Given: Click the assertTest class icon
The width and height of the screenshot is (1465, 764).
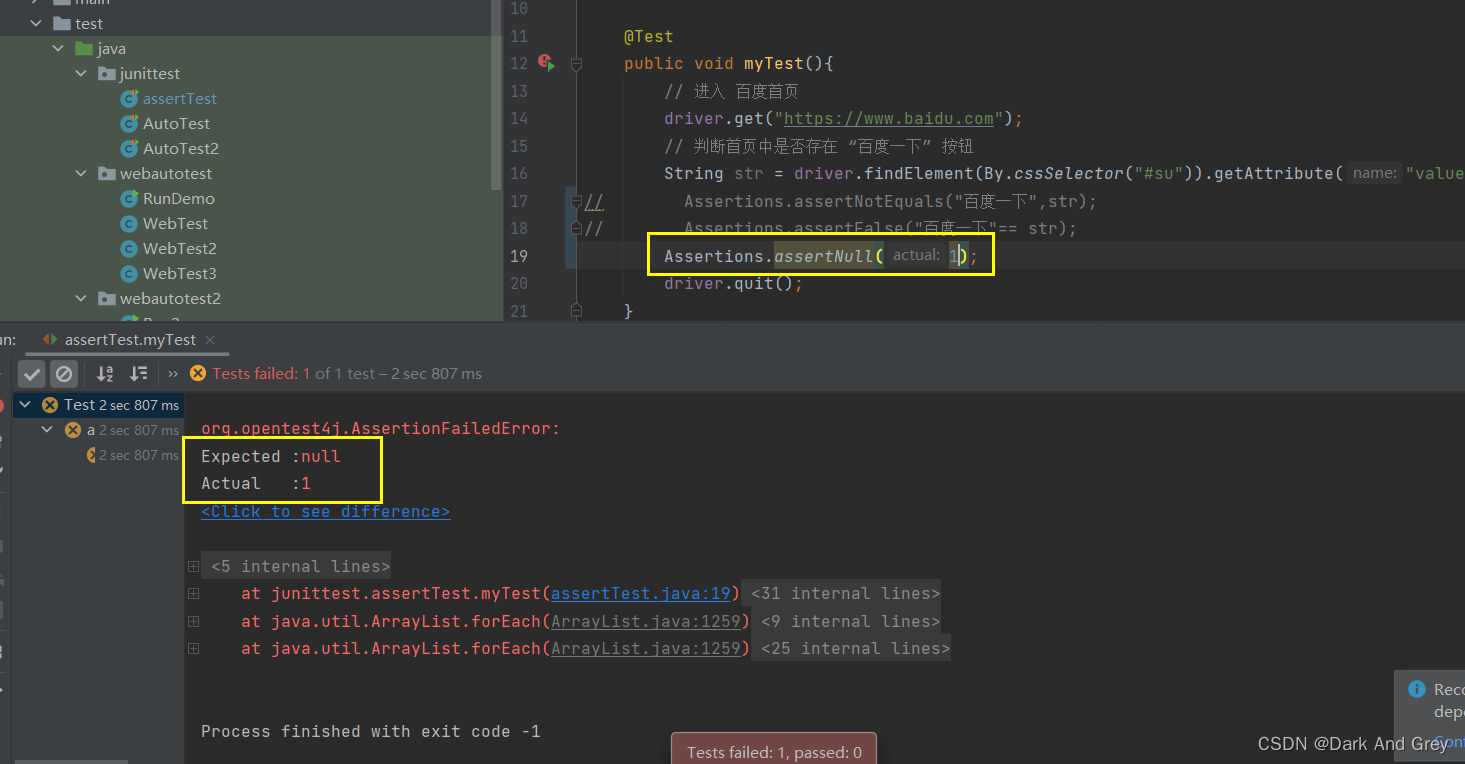Looking at the screenshot, I should [128, 99].
